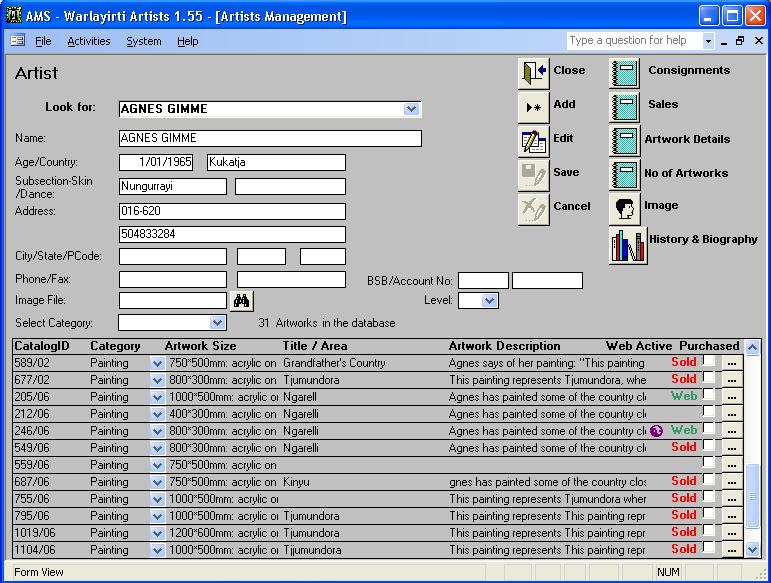771x583 pixels.
Task: Open Consignments notebook icon
Action: click(x=624, y=73)
